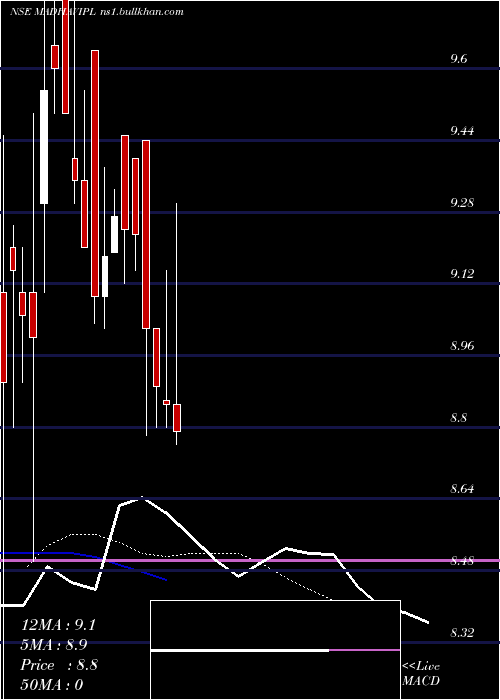This screenshot has height=700, width=500.
Task: Click the 9.28 price axis label
Action: pyautogui.click(x=462, y=203)
